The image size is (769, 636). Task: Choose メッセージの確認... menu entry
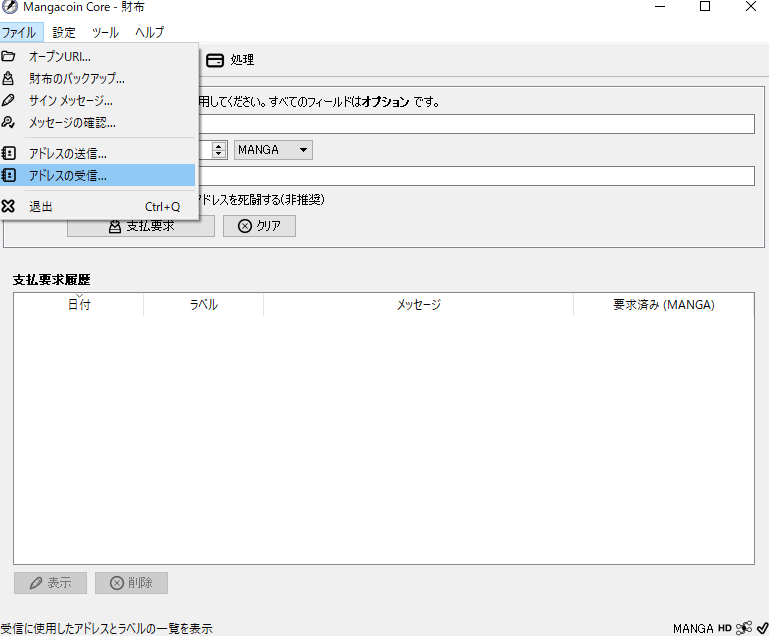pyautogui.click(x=98, y=123)
